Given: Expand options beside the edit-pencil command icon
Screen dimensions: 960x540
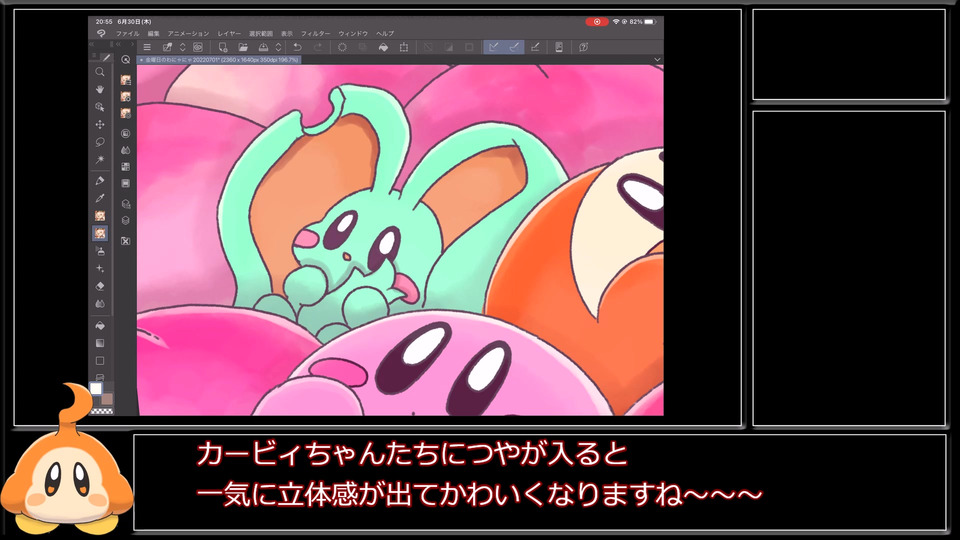Looking at the screenshot, I should pyautogui.click(x=182, y=47).
